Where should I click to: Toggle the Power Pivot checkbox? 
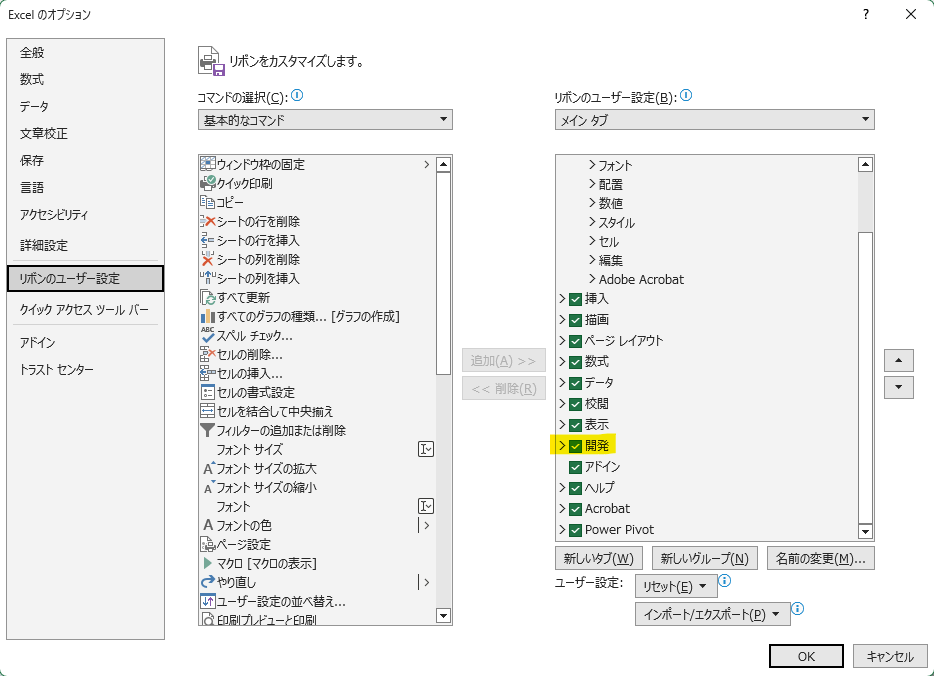click(575, 530)
